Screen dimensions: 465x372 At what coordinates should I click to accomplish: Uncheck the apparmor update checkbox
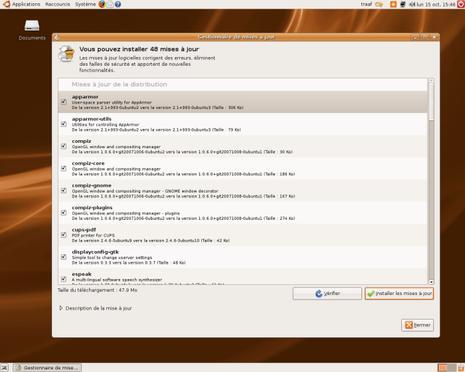pos(64,102)
